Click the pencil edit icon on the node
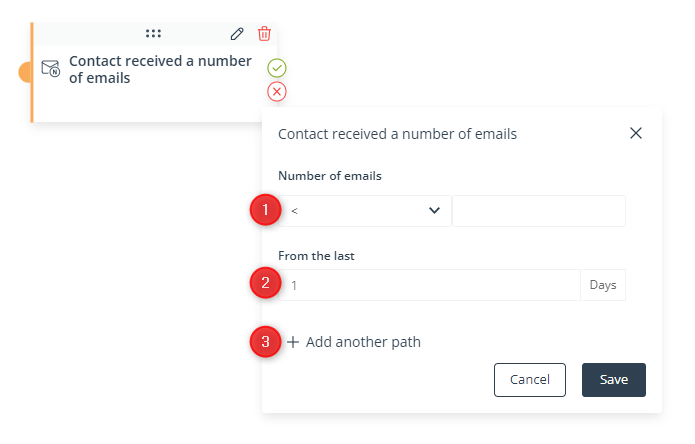This screenshot has width=695, height=444. 237,34
